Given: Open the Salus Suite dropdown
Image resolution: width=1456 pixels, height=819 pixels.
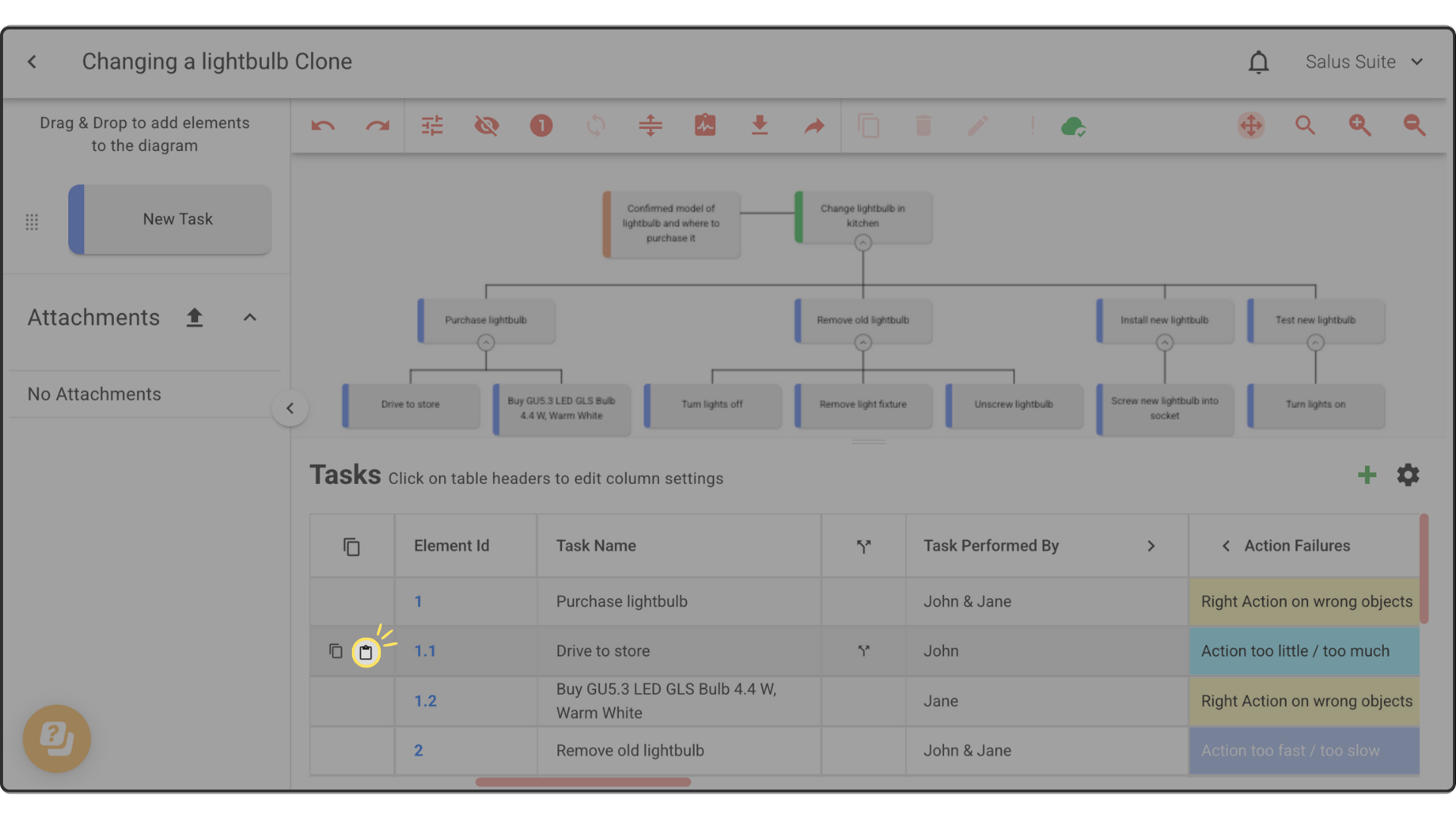Looking at the screenshot, I should click(x=1363, y=62).
